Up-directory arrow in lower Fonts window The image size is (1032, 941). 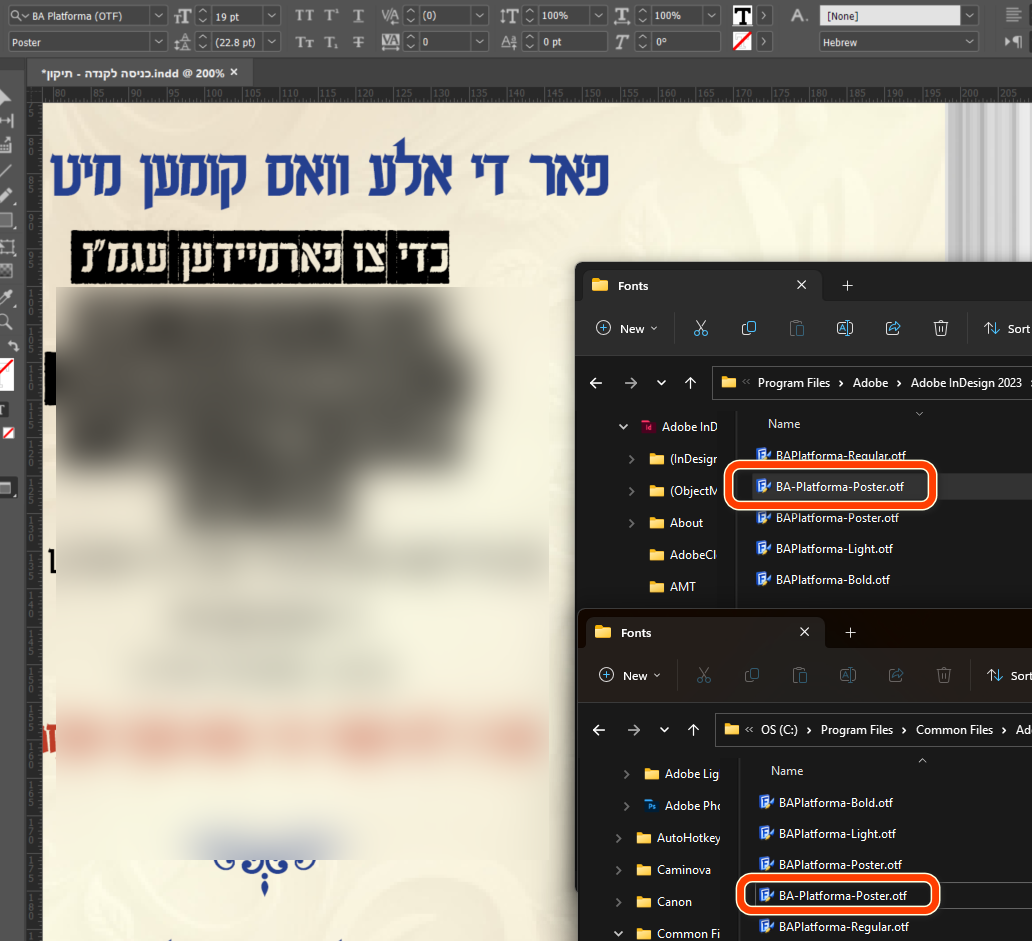point(694,729)
